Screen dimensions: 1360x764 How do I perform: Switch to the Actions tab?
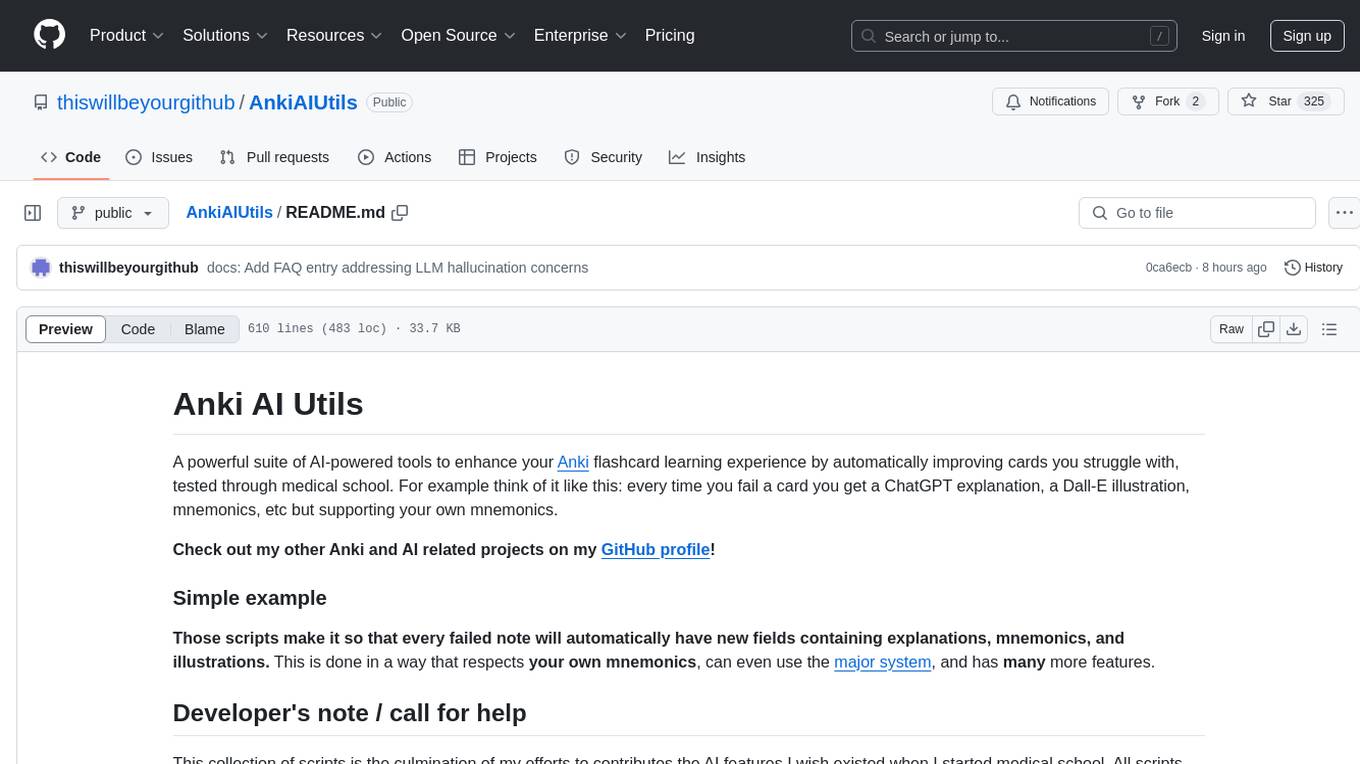[394, 157]
